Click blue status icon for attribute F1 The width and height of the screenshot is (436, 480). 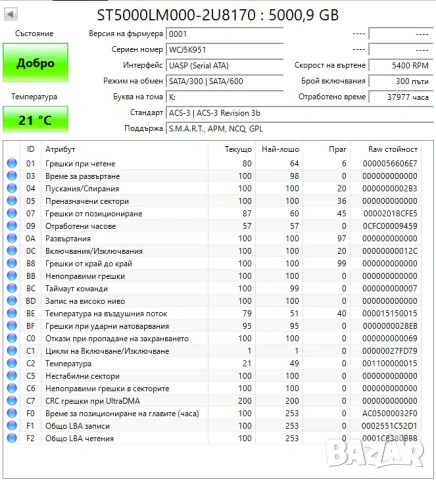(12, 426)
